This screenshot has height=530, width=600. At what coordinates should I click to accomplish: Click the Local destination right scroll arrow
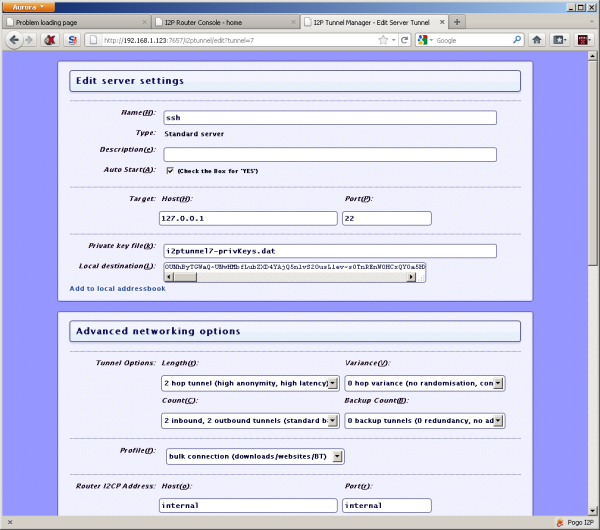(411, 277)
